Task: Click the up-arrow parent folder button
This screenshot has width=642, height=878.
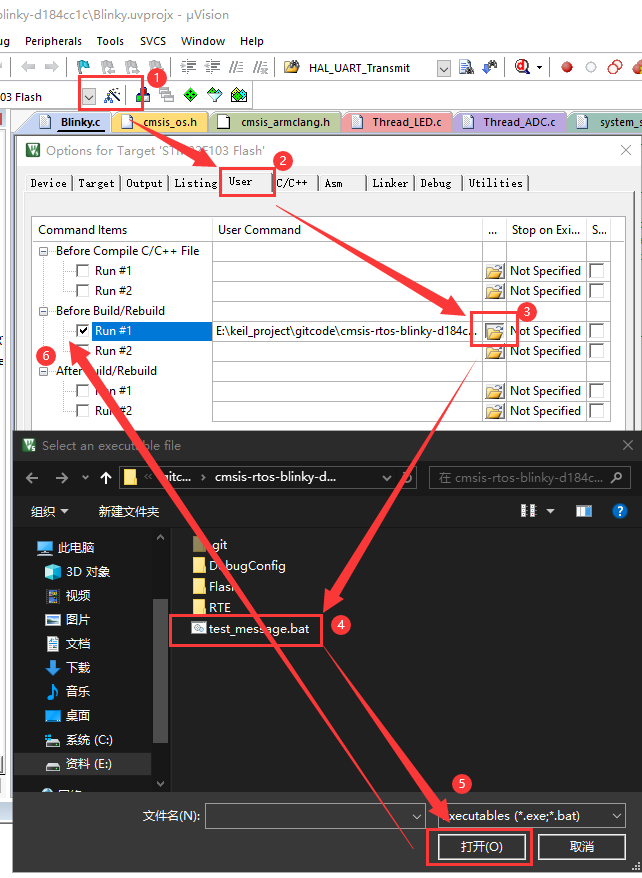Action: (x=106, y=477)
